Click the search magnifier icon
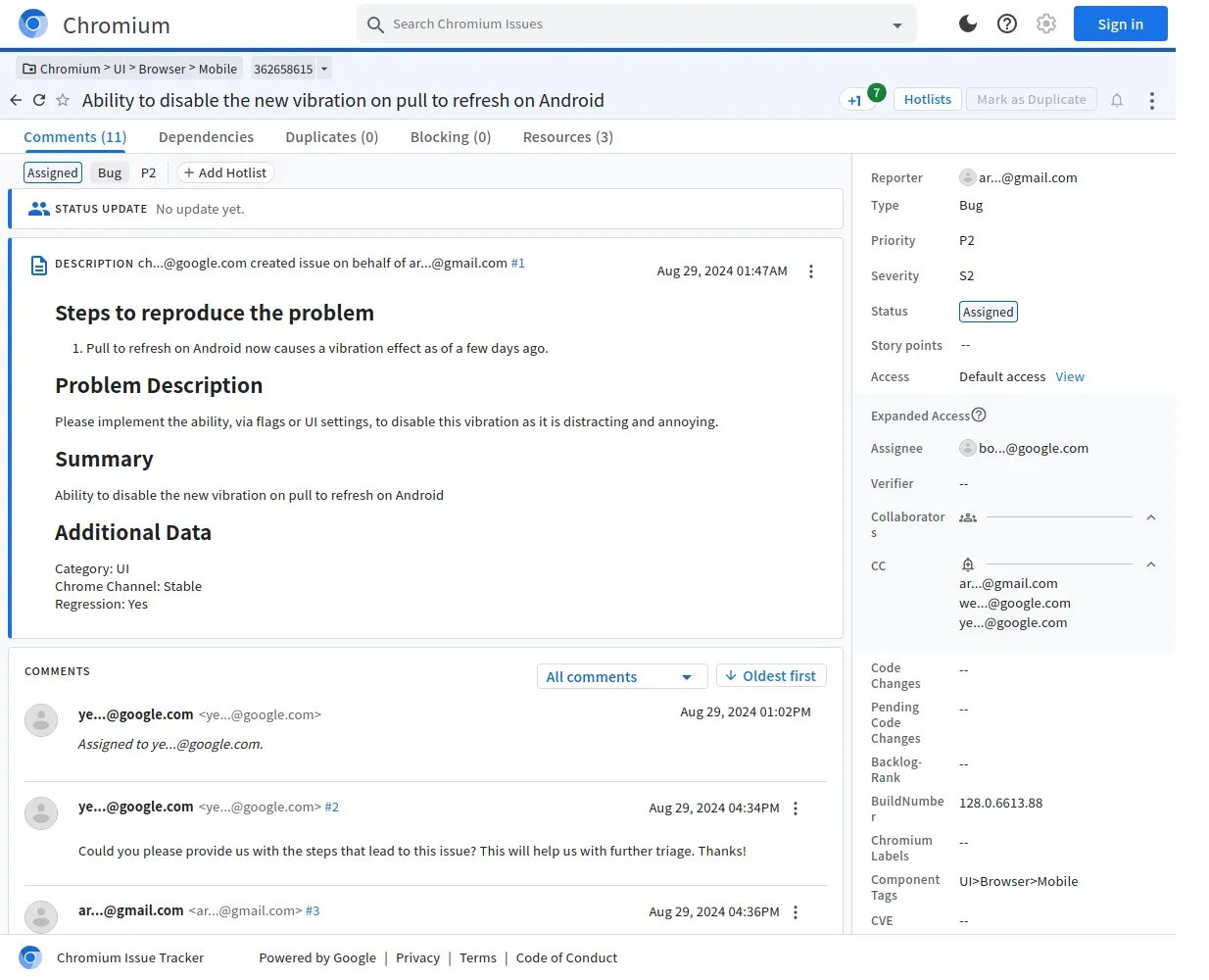The height and width of the screenshot is (980, 1209). (375, 24)
